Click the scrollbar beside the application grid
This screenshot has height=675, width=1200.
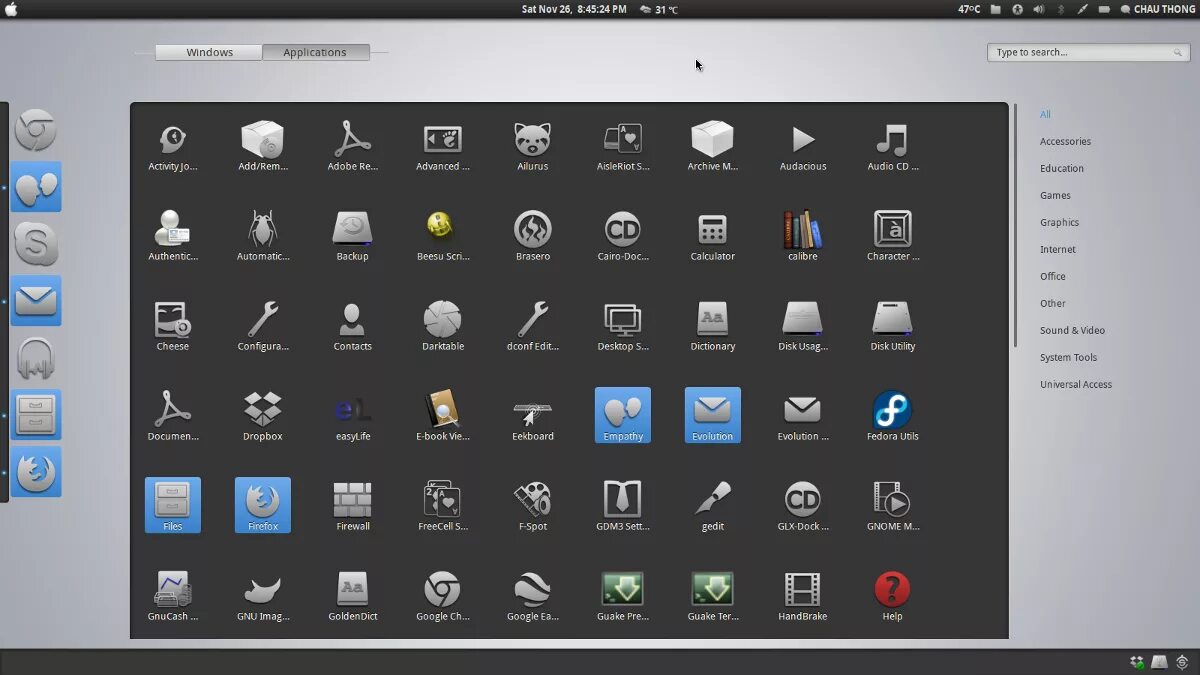(x=1014, y=225)
